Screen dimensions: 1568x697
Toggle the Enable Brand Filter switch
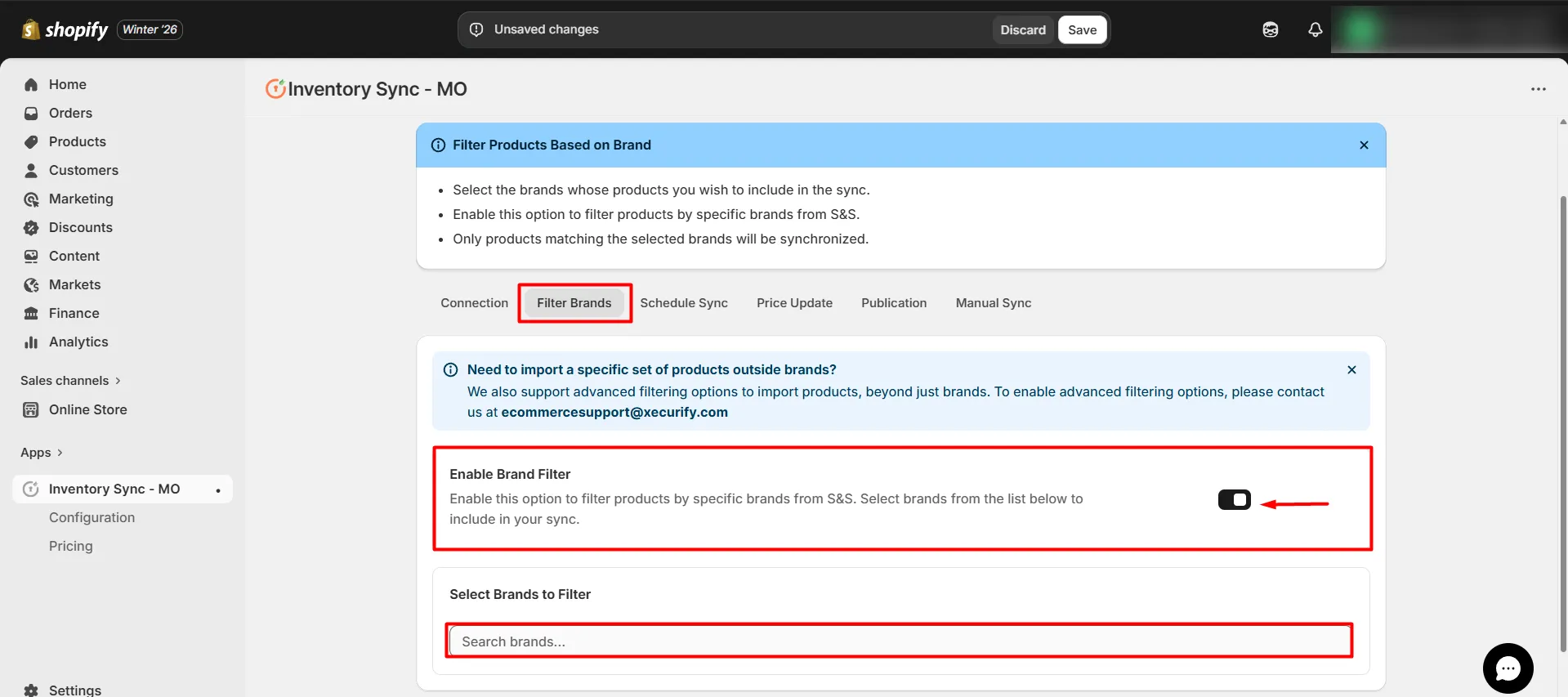(1234, 499)
